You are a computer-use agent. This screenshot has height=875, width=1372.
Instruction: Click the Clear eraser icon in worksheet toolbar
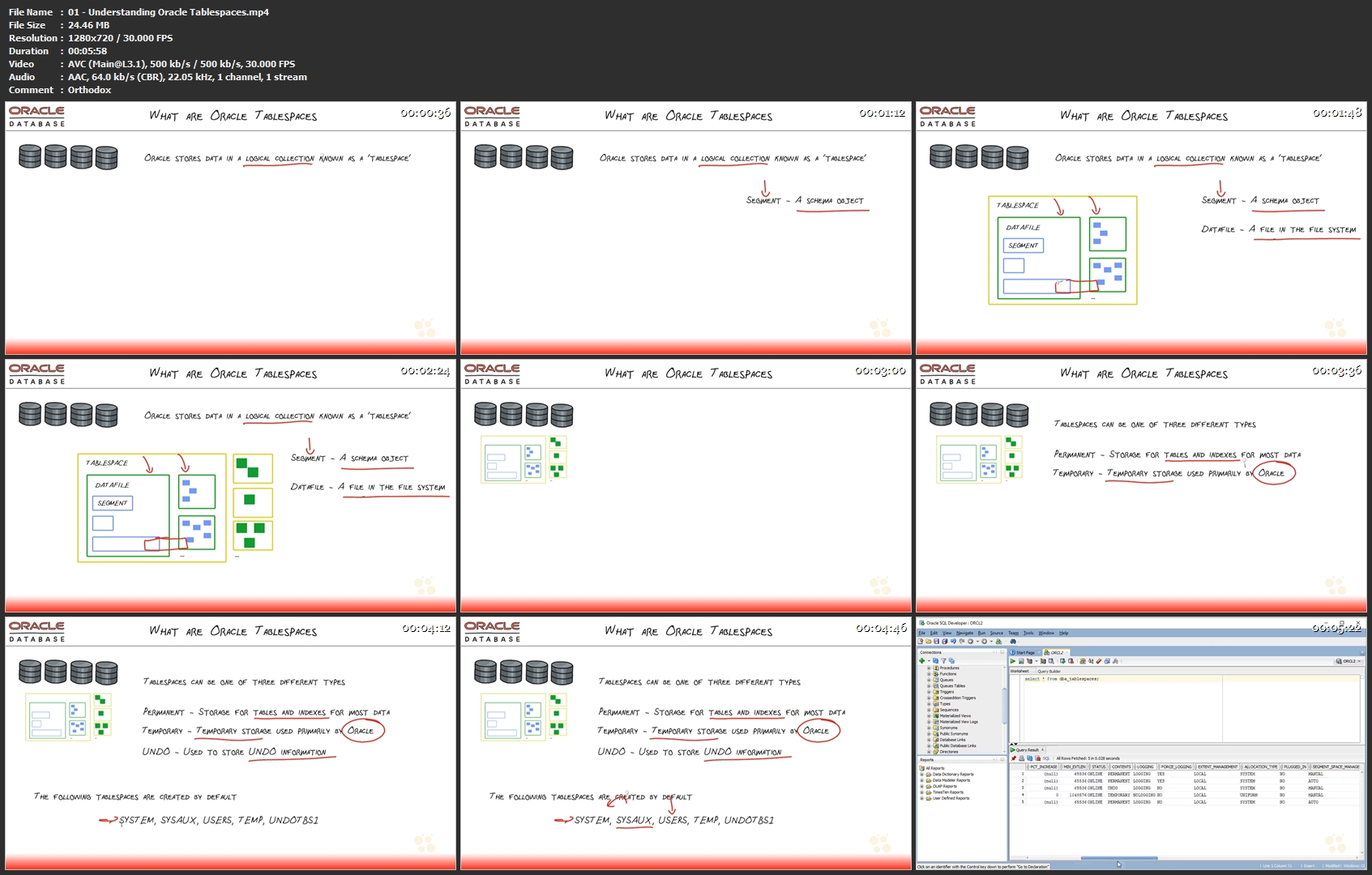pos(1099,661)
